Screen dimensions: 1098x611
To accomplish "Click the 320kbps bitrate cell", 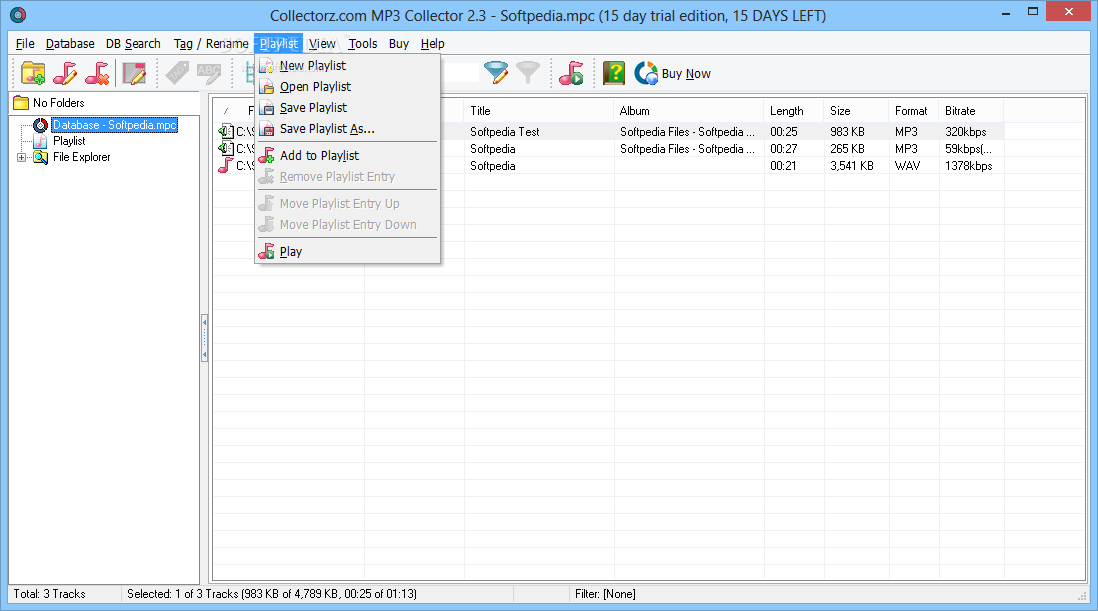I will pos(966,132).
